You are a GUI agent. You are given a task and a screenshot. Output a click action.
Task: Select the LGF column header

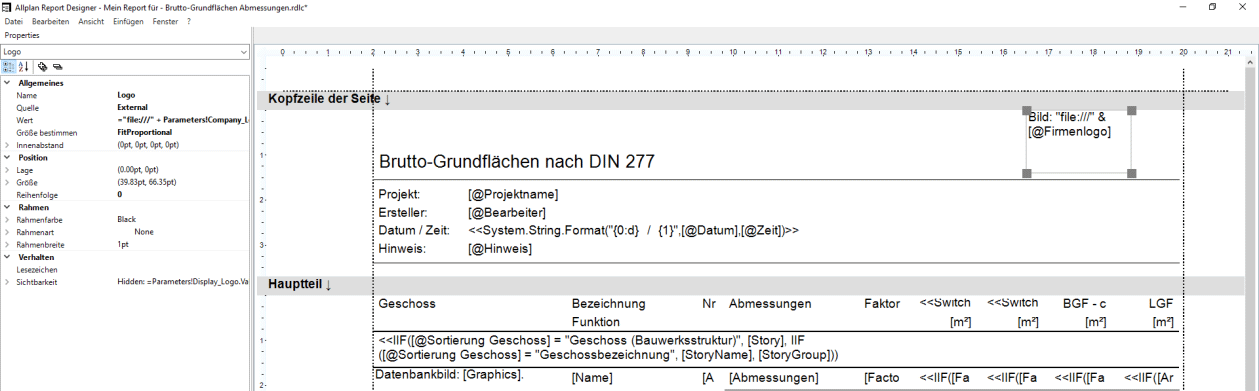[1161, 303]
